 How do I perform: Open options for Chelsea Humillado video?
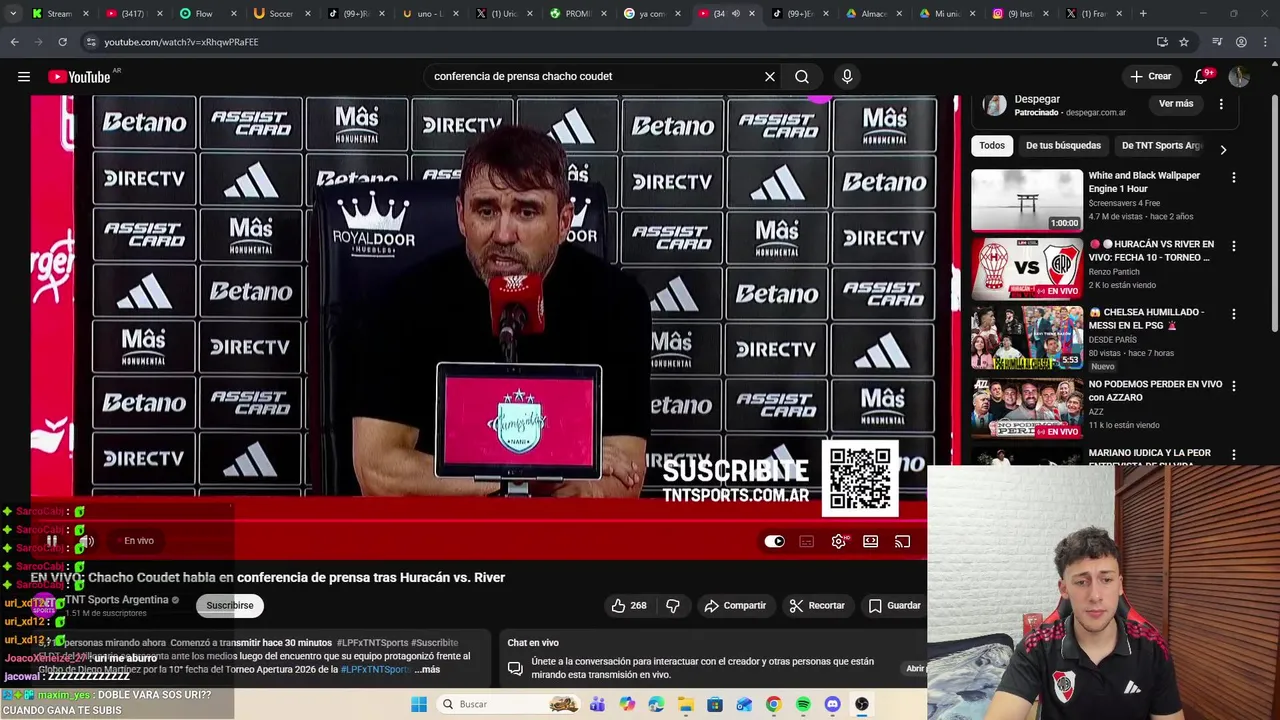click(1234, 314)
